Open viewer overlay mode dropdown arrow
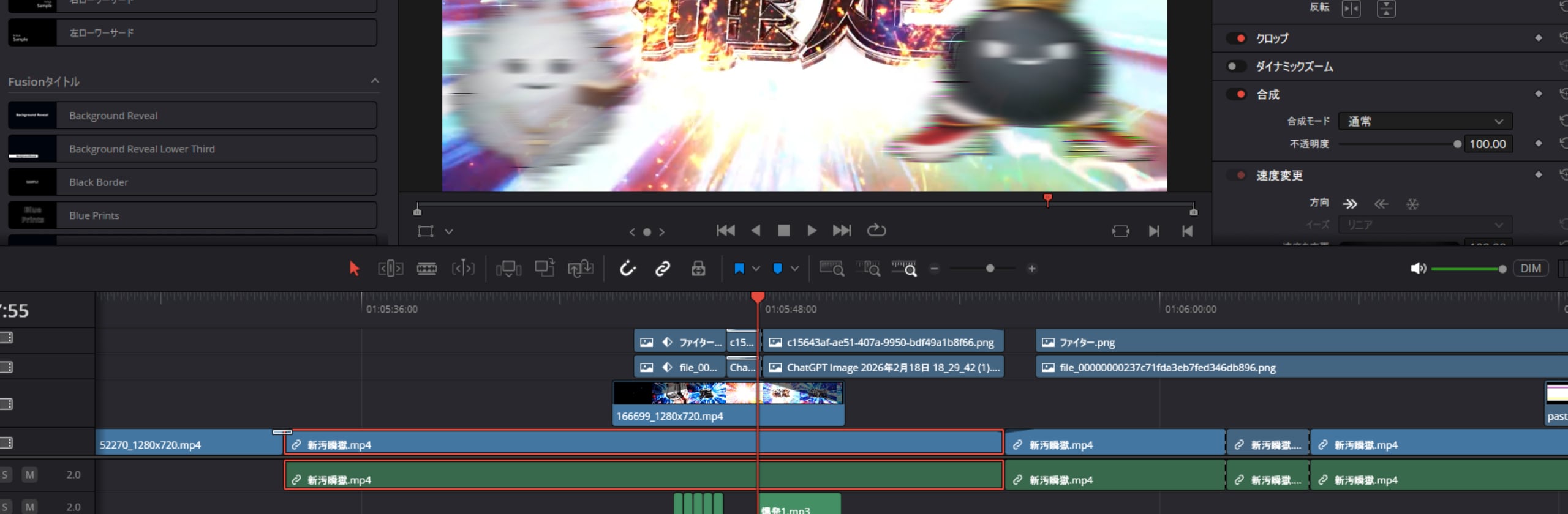The height and width of the screenshot is (514, 1568). [x=449, y=231]
